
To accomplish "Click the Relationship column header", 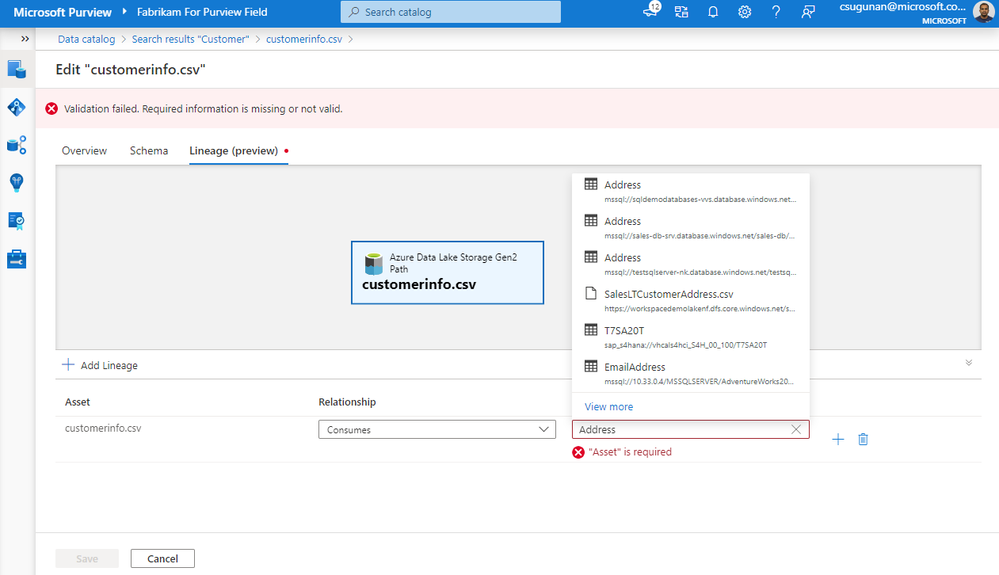I will (347, 402).
